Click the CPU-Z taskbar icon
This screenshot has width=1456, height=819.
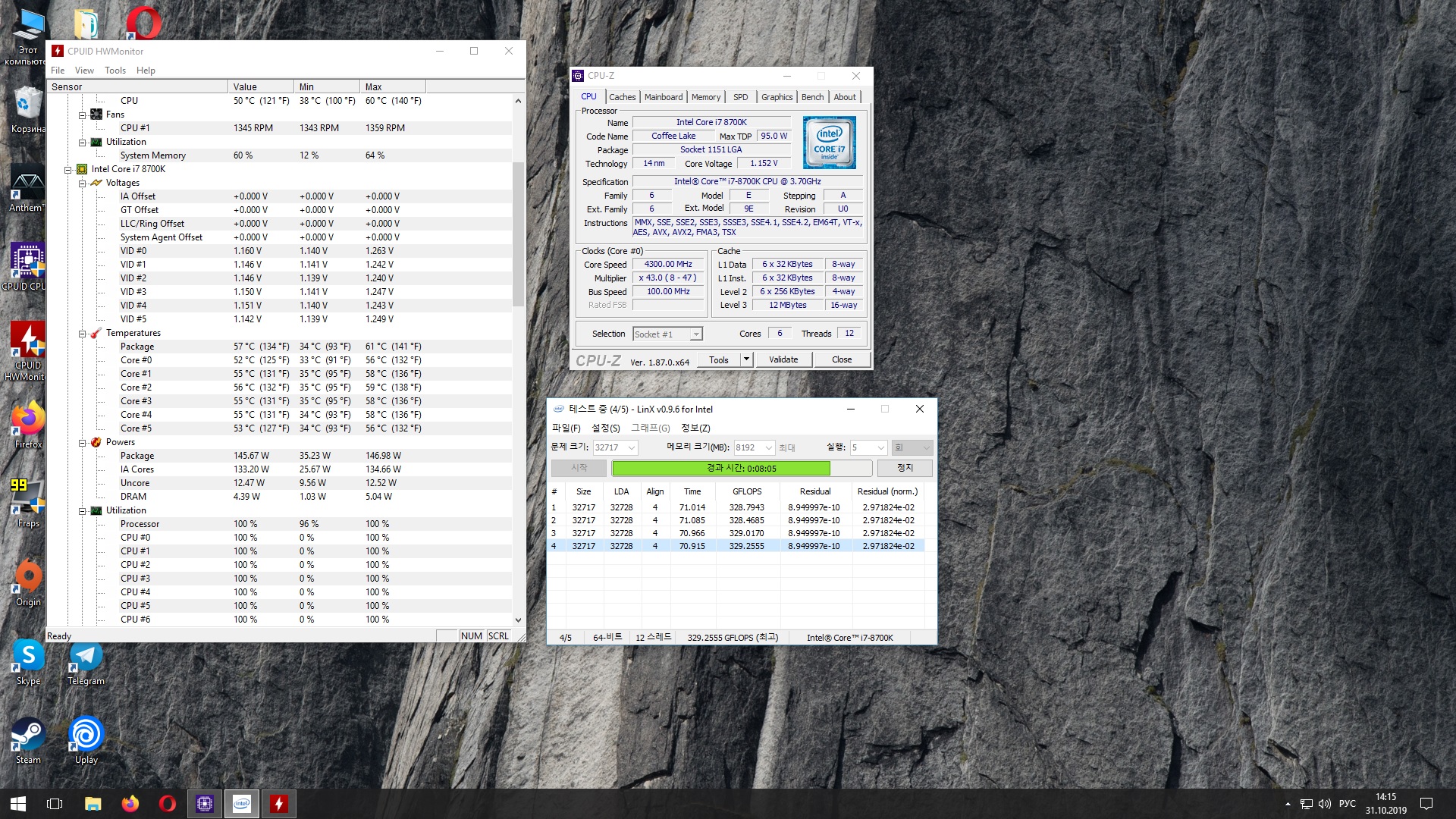point(205,804)
